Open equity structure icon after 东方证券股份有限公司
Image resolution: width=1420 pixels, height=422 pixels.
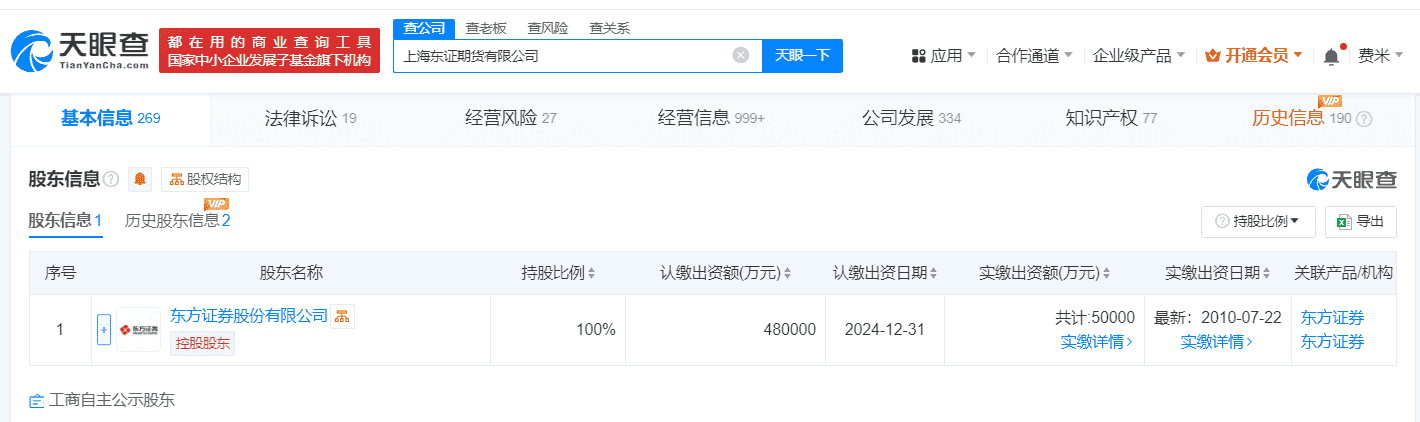click(342, 316)
